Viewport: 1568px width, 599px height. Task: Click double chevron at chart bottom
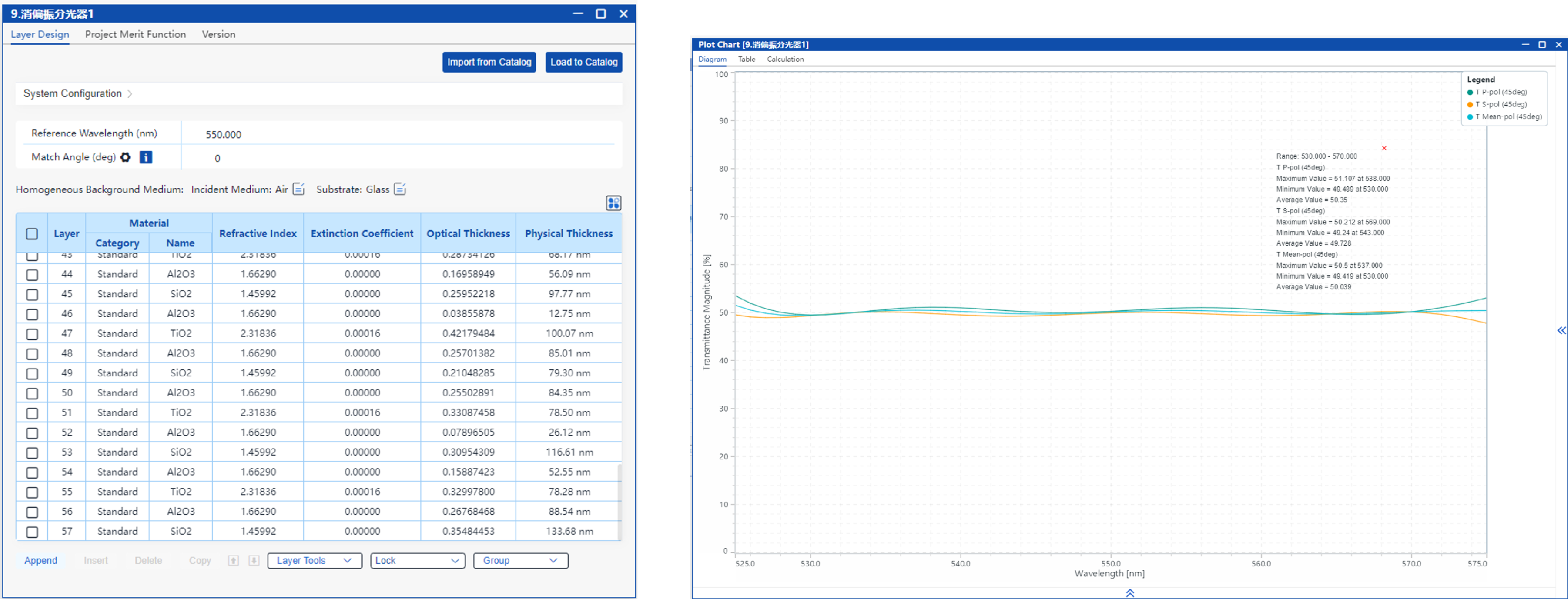(x=1130, y=593)
